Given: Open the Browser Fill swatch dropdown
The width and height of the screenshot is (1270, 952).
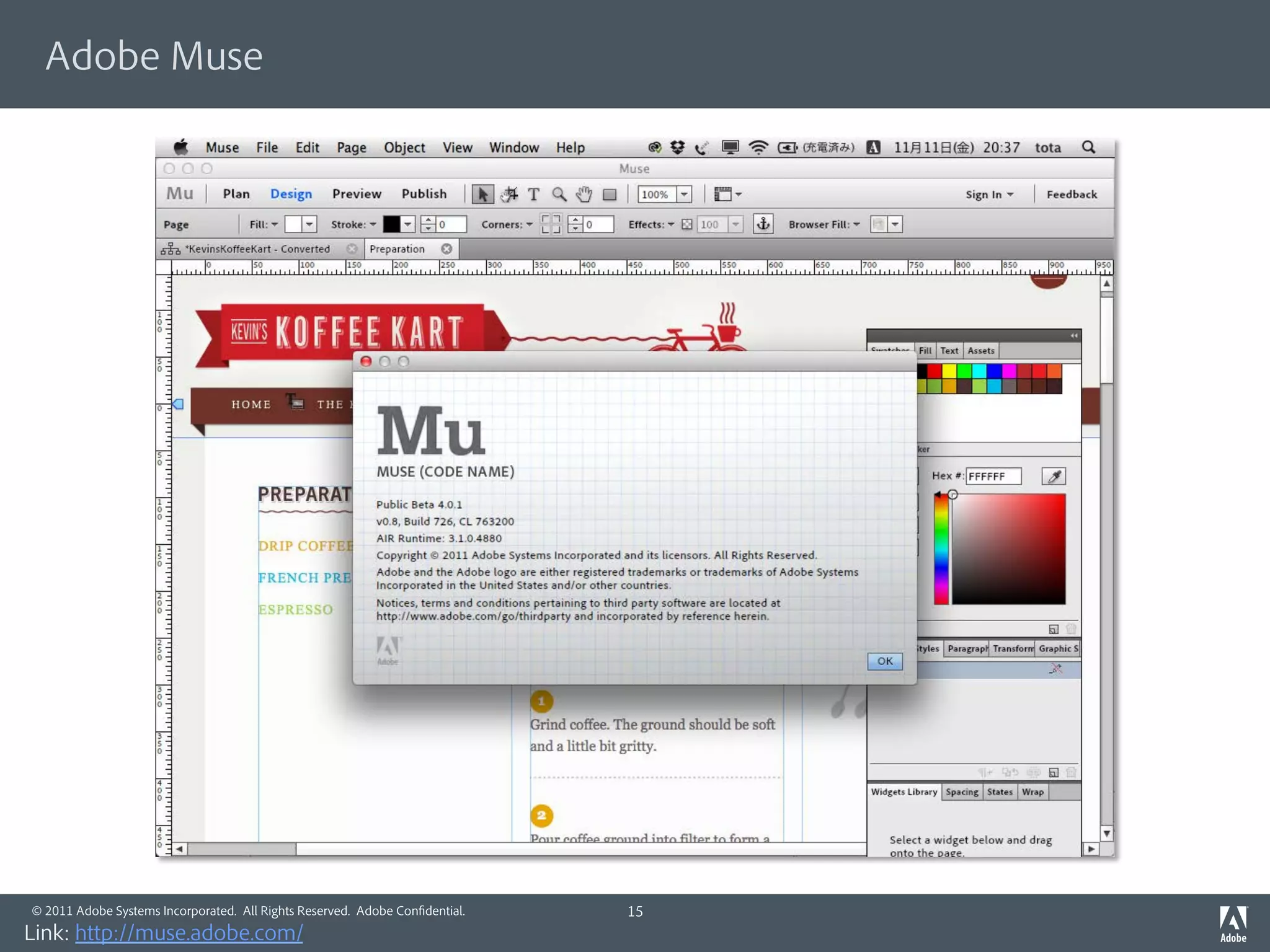Looking at the screenshot, I should pyautogui.click(x=895, y=224).
